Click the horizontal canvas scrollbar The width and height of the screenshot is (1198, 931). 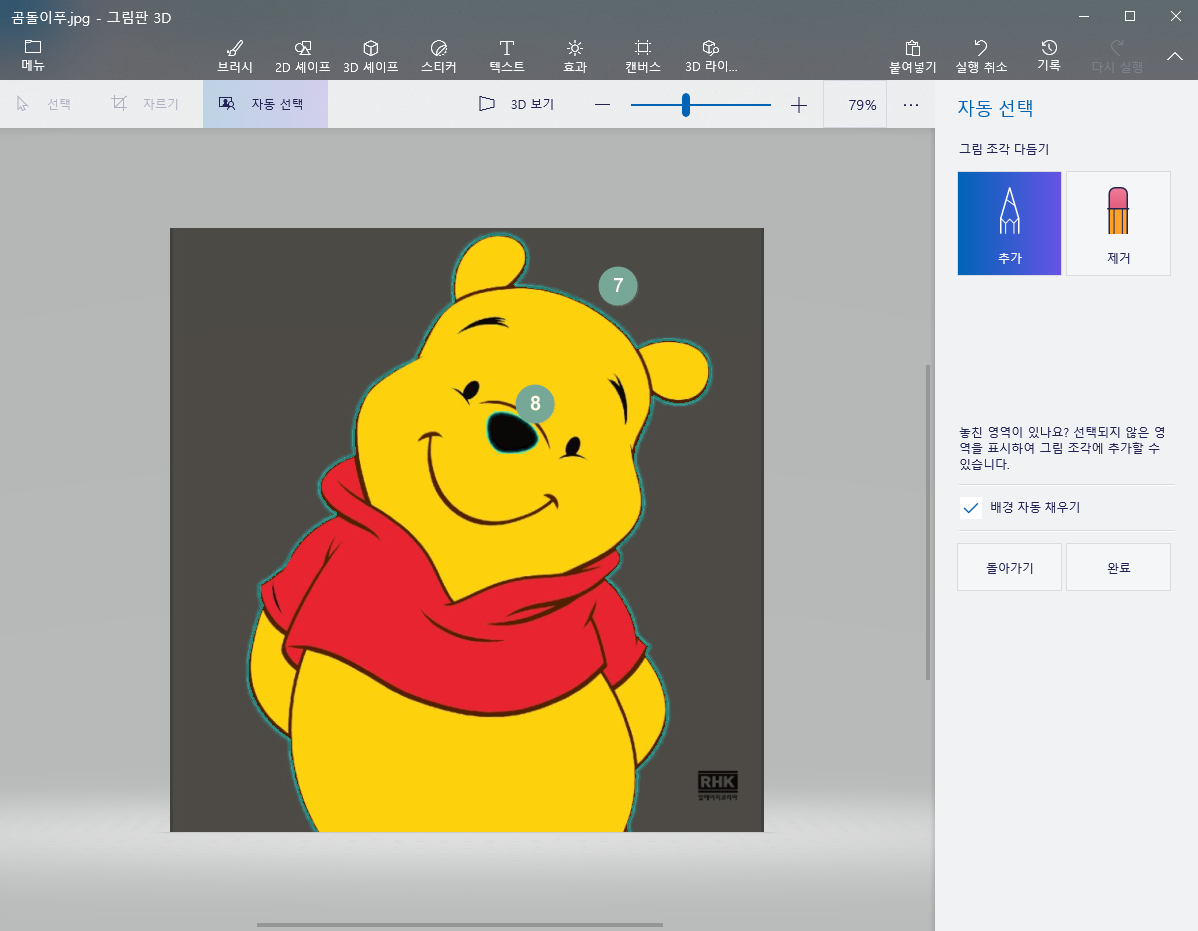459,925
